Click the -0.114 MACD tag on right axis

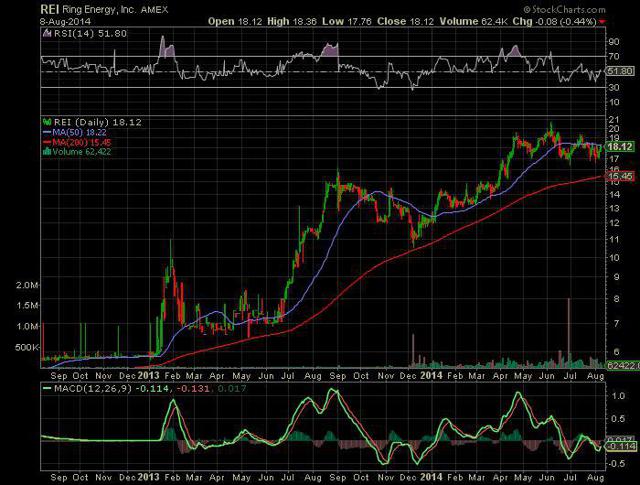621,447
